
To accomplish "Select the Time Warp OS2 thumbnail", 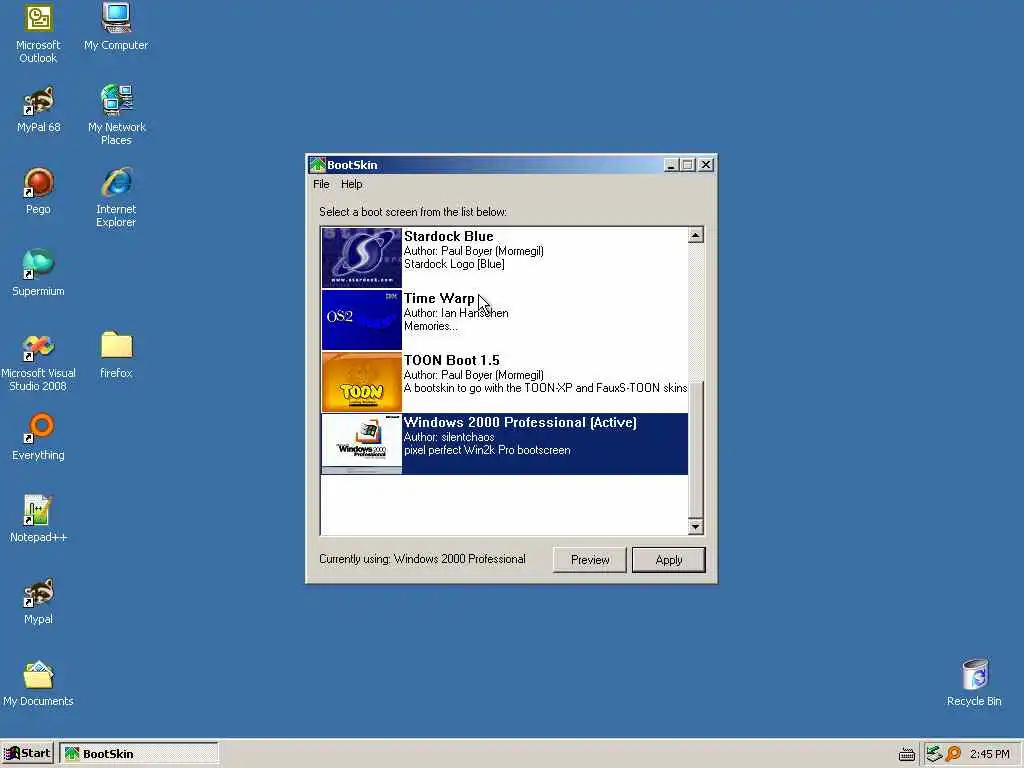I will click(362, 320).
